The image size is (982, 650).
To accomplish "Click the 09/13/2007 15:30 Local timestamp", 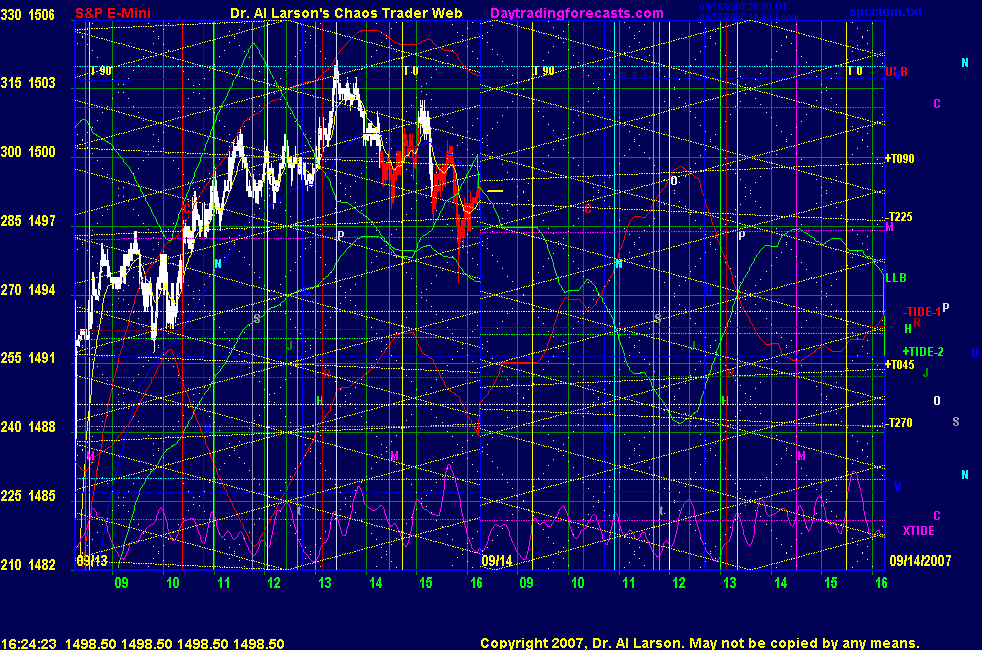I will 749,16.
